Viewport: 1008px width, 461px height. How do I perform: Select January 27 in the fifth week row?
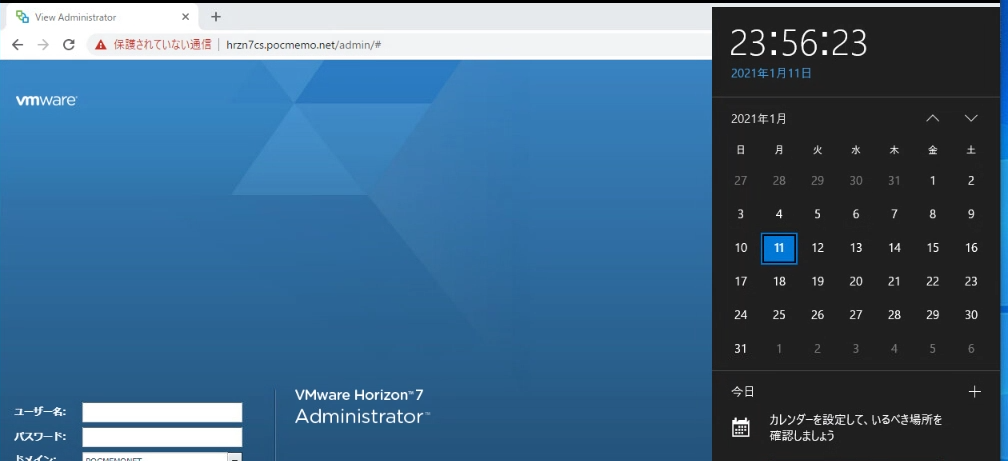pos(856,315)
